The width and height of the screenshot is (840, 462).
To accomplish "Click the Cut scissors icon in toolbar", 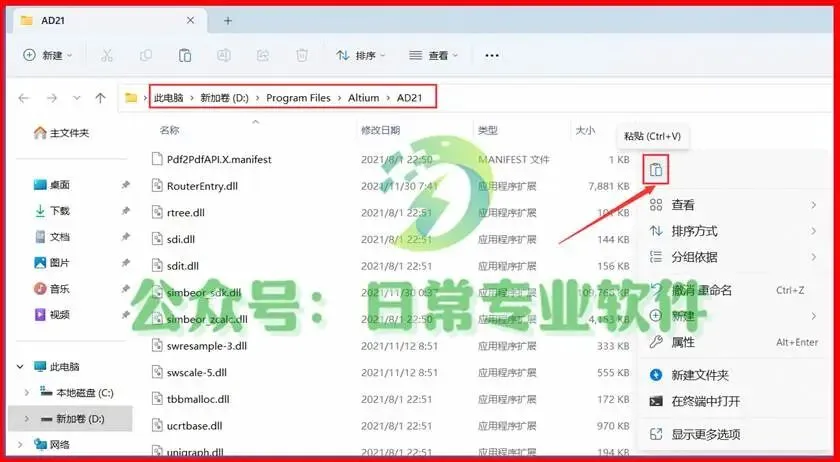I will tap(107, 55).
